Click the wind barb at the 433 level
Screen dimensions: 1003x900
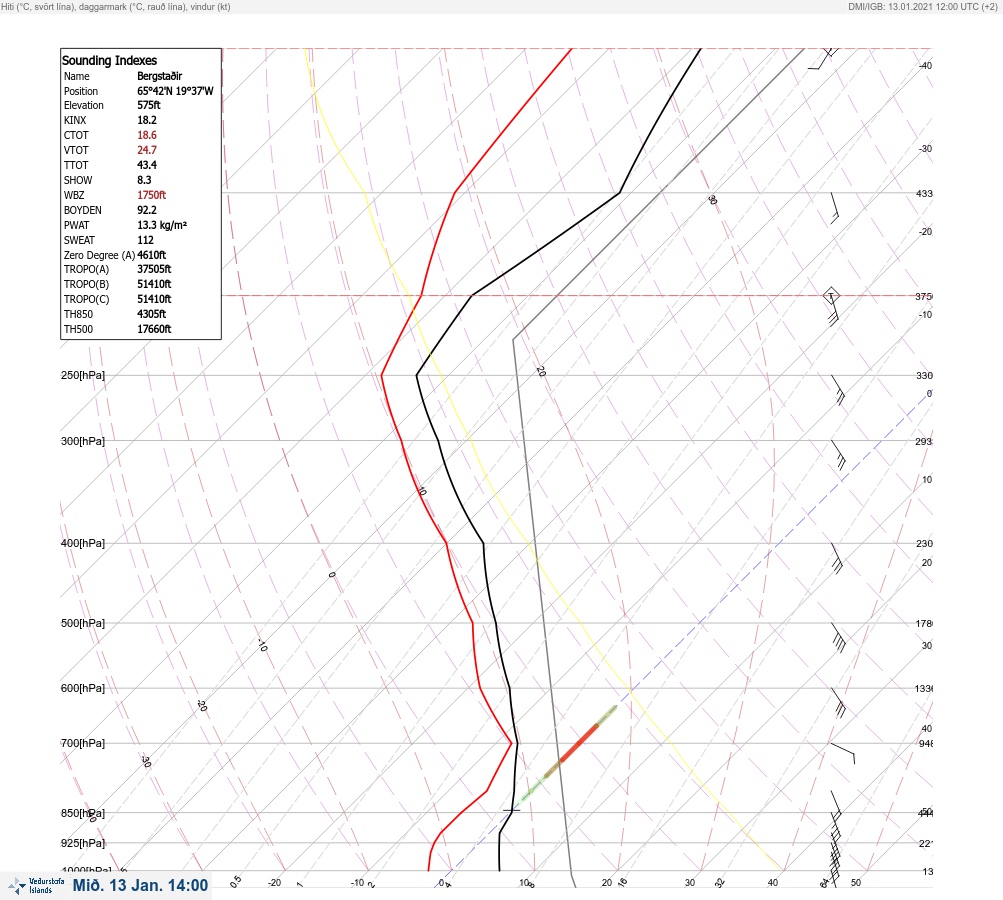834,208
